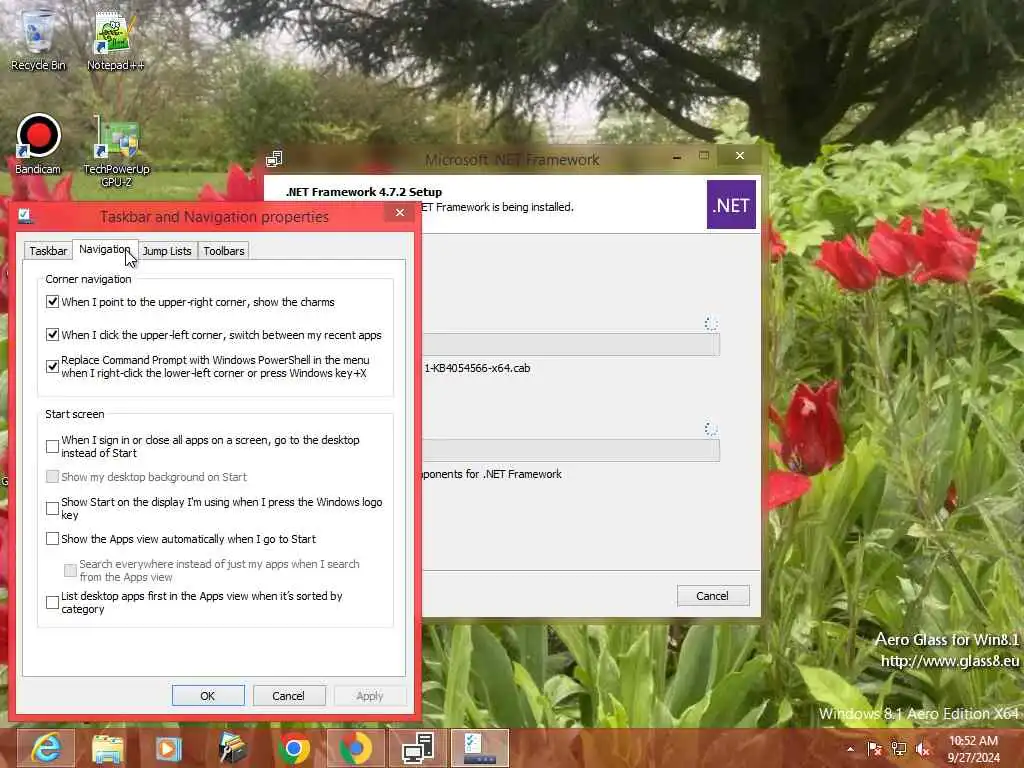The height and width of the screenshot is (768, 1024).
Task: Click the Apply button
Action: (x=370, y=696)
